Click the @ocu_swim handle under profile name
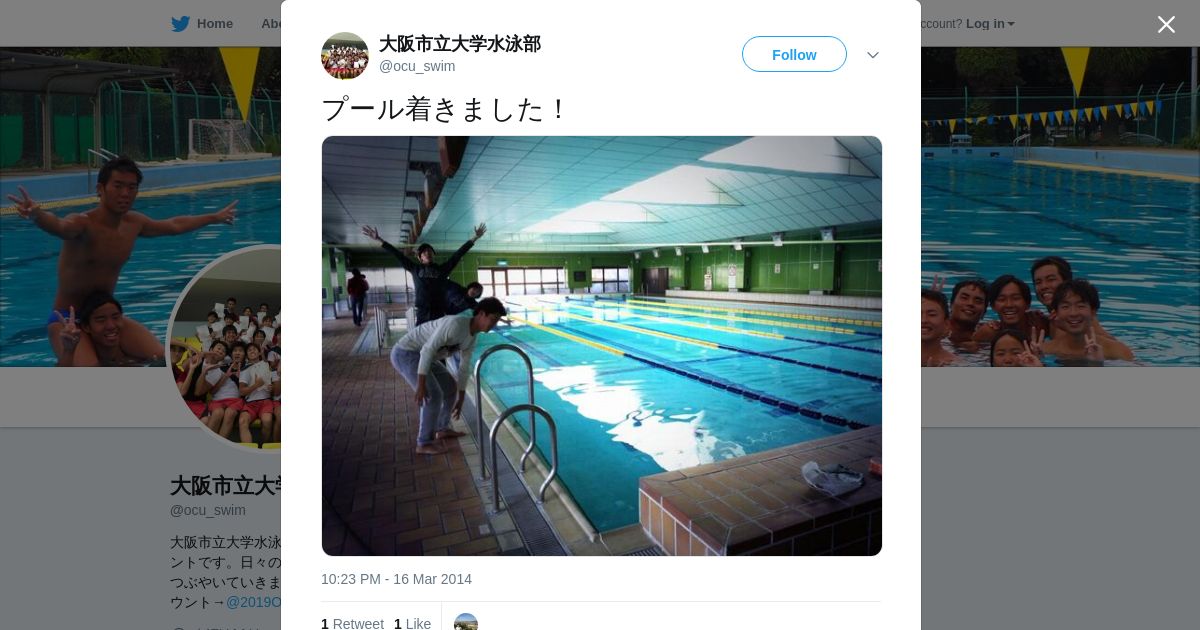This screenshot has width=1200, height=630. pos(208,510)
